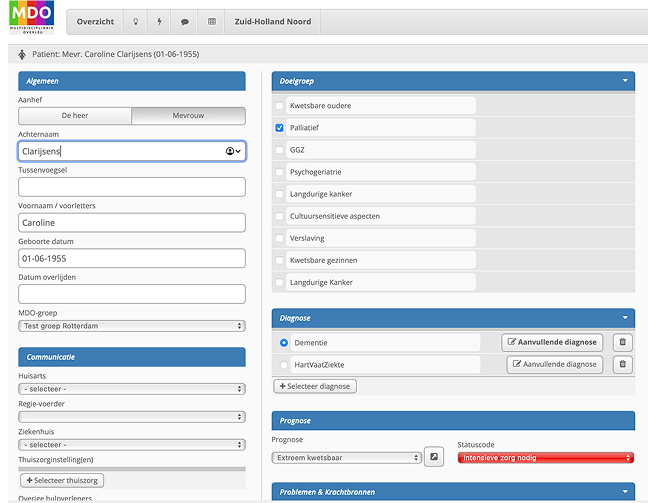Open the speech bubble comments icon
Screen dimensions: 648x503
[185, 21]
